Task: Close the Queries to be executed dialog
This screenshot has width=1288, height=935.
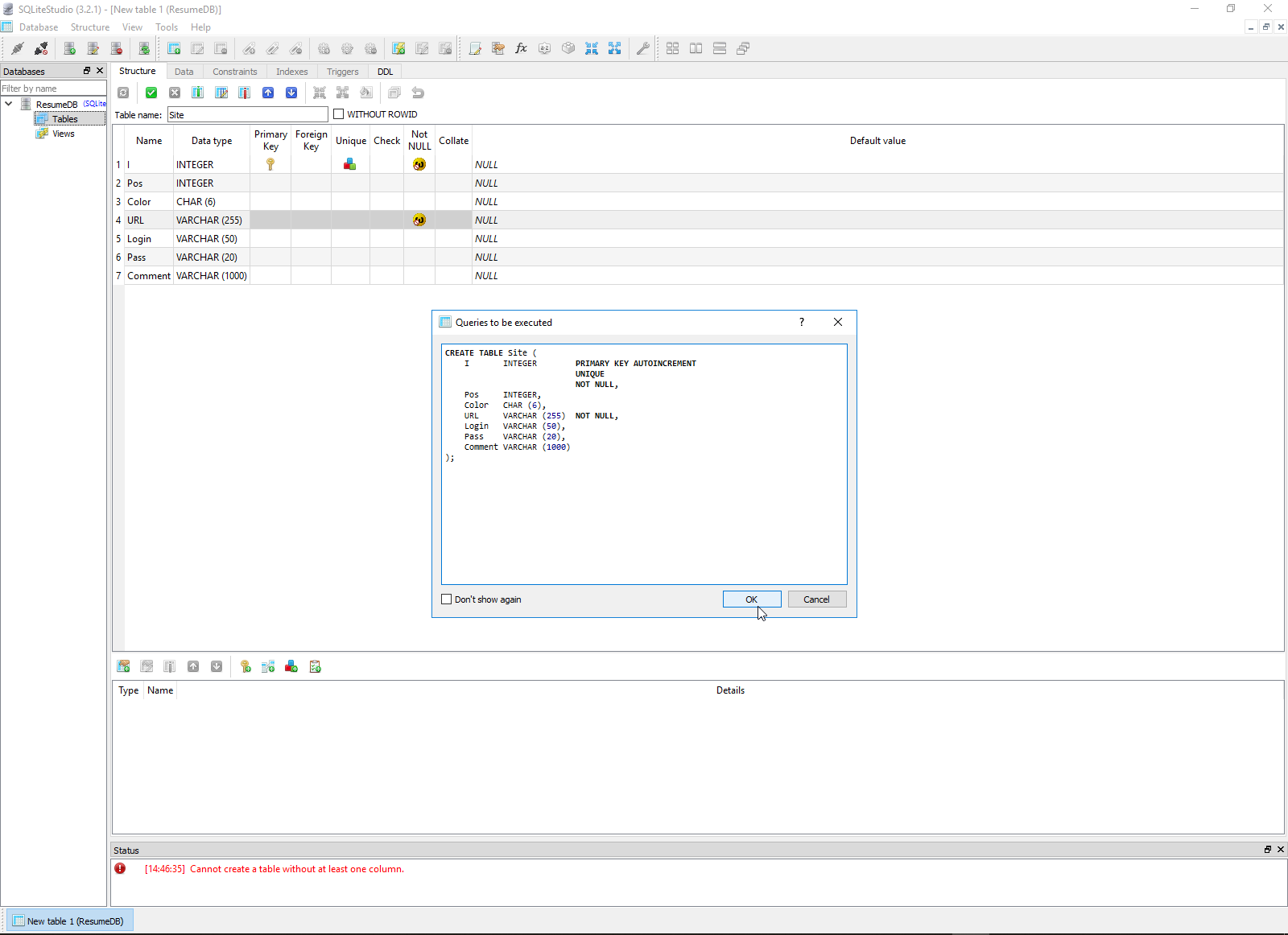Action: click(838, 322)
